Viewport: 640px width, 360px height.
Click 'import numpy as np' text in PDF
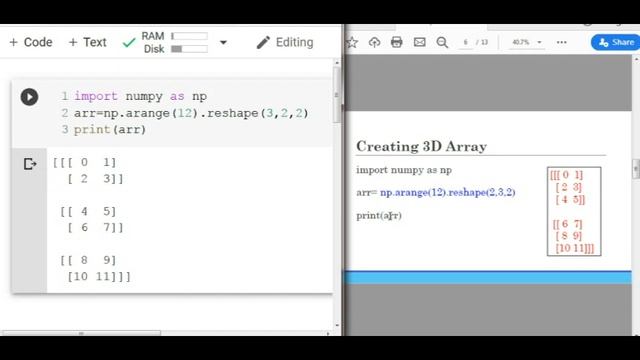tap(404, 170)
